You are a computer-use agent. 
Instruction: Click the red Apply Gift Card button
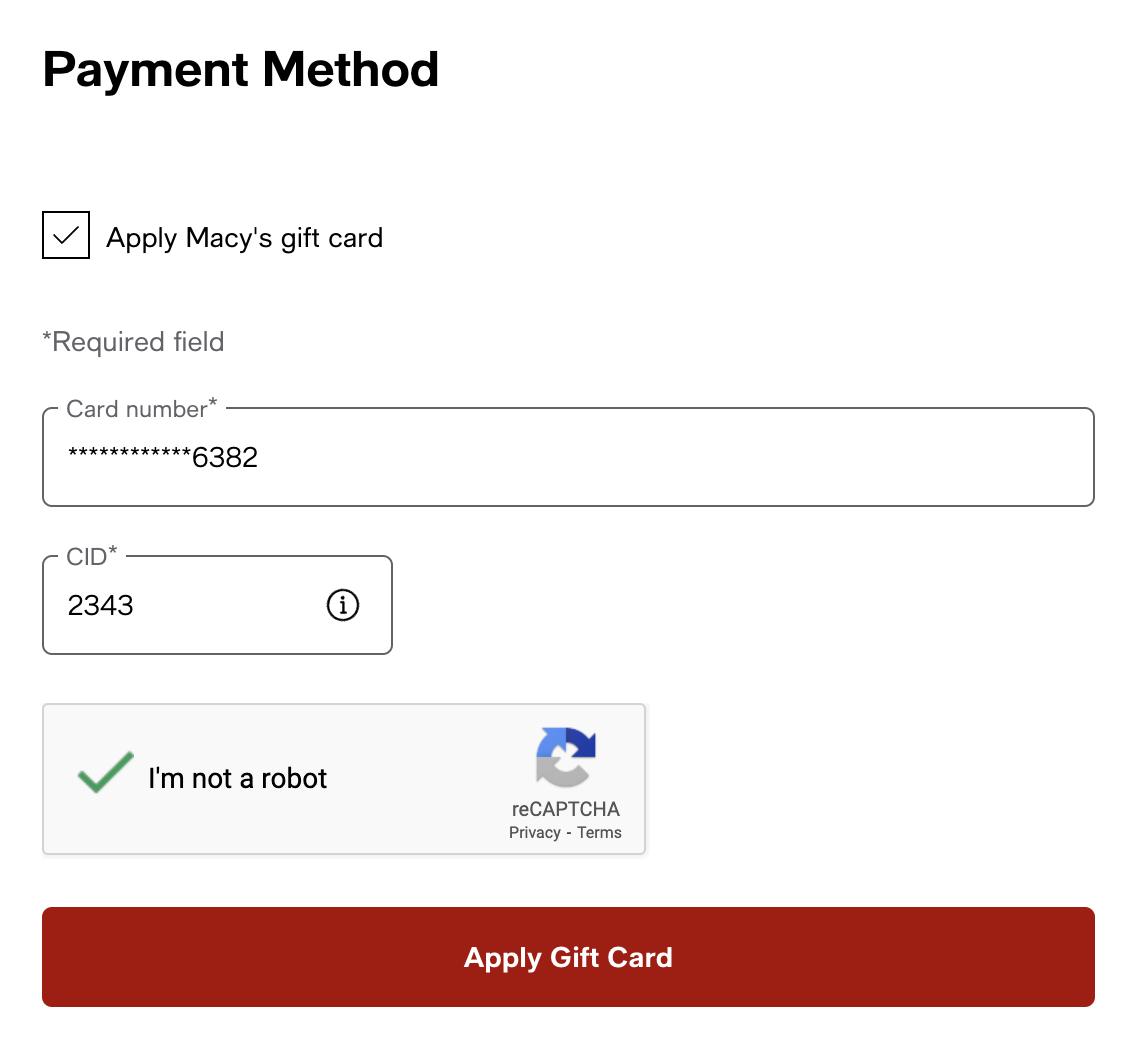coord(568,957)
